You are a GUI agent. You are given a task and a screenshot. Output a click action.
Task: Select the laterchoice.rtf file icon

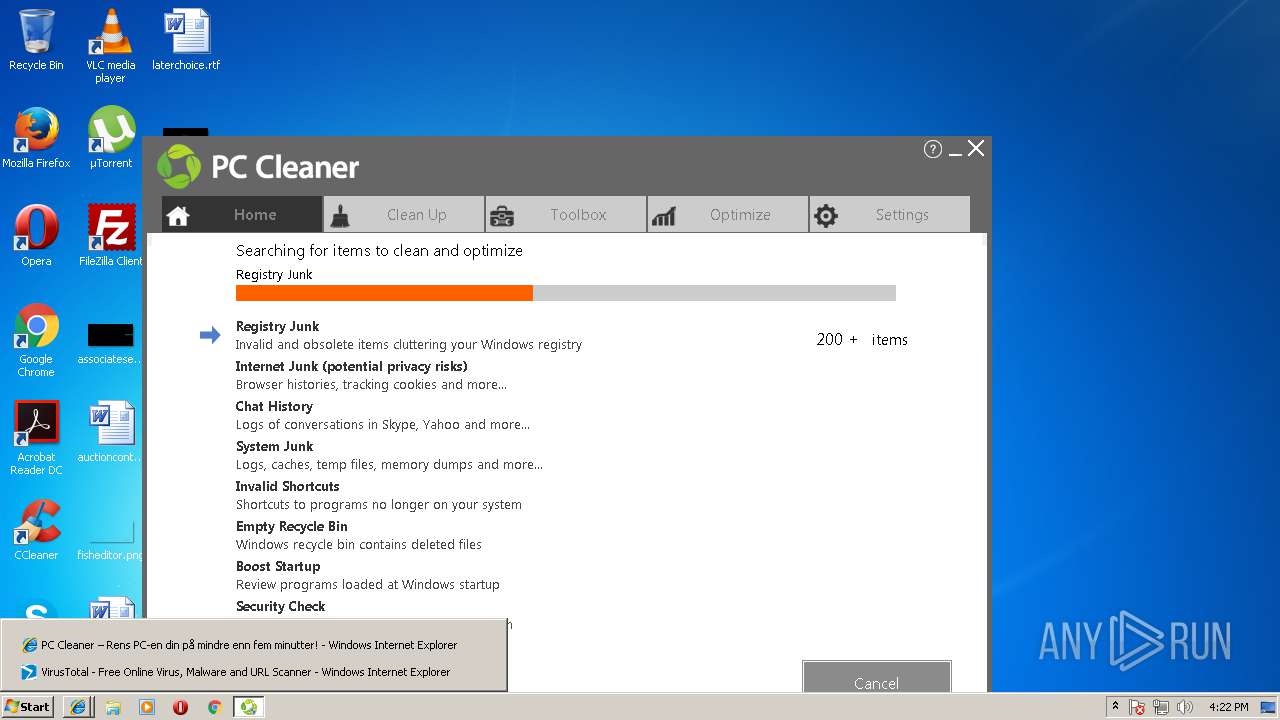click(x=186, y=40)
